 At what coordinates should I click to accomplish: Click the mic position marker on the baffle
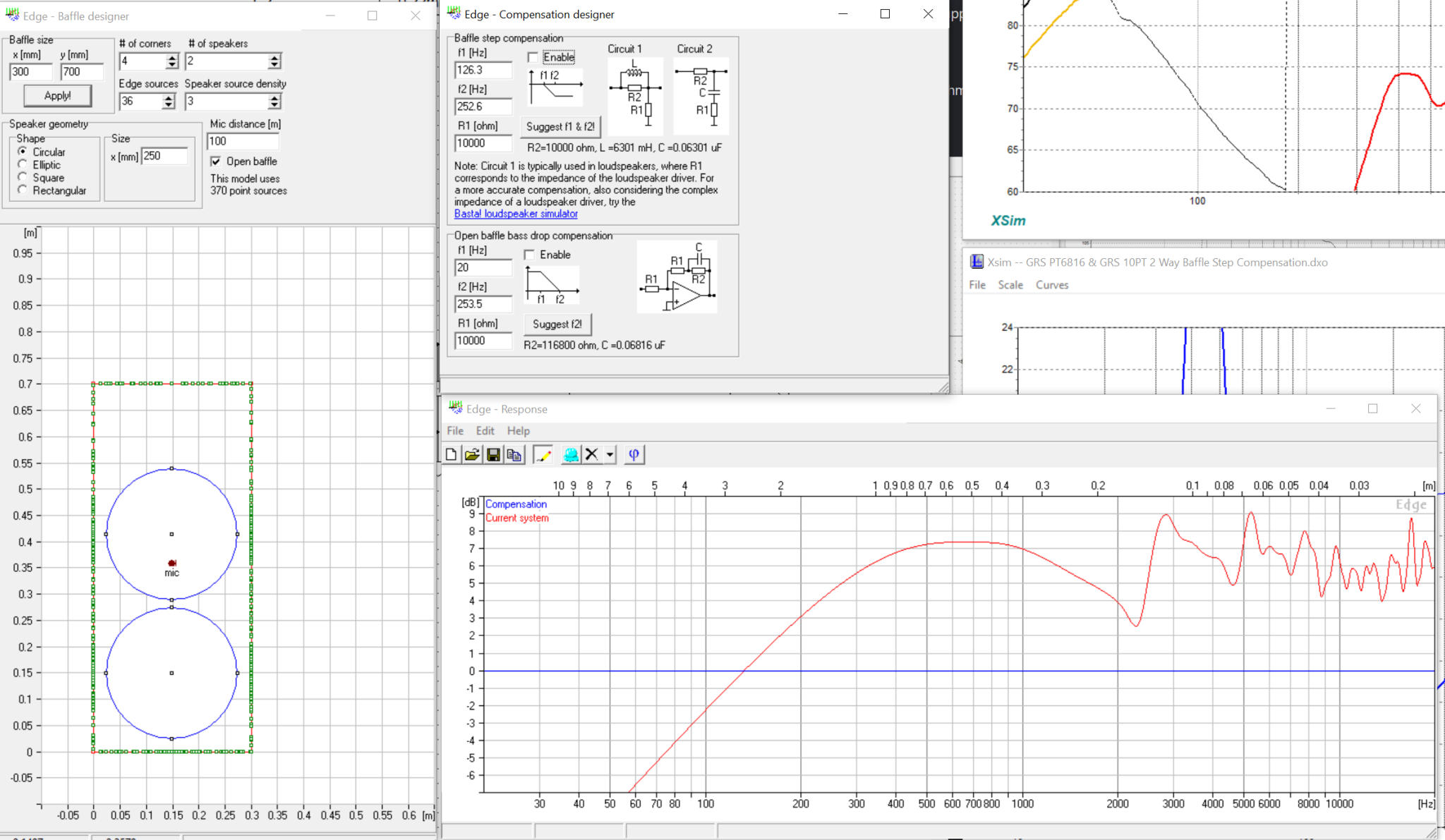[171, 563]
